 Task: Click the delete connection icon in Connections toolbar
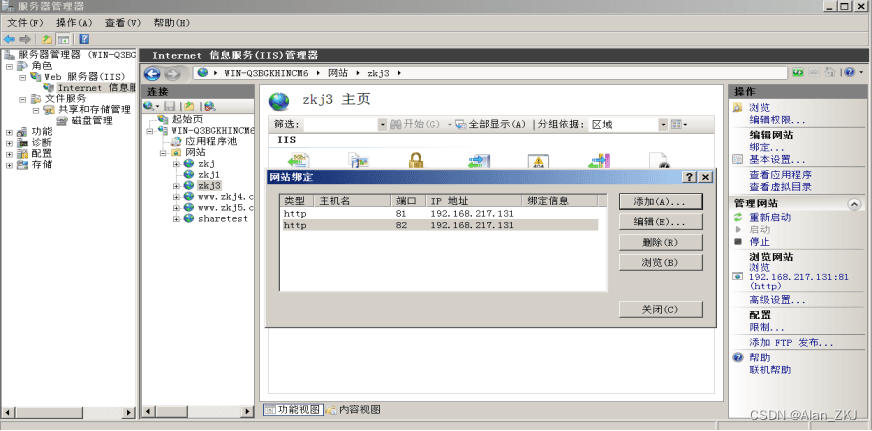tap(209, 106)
